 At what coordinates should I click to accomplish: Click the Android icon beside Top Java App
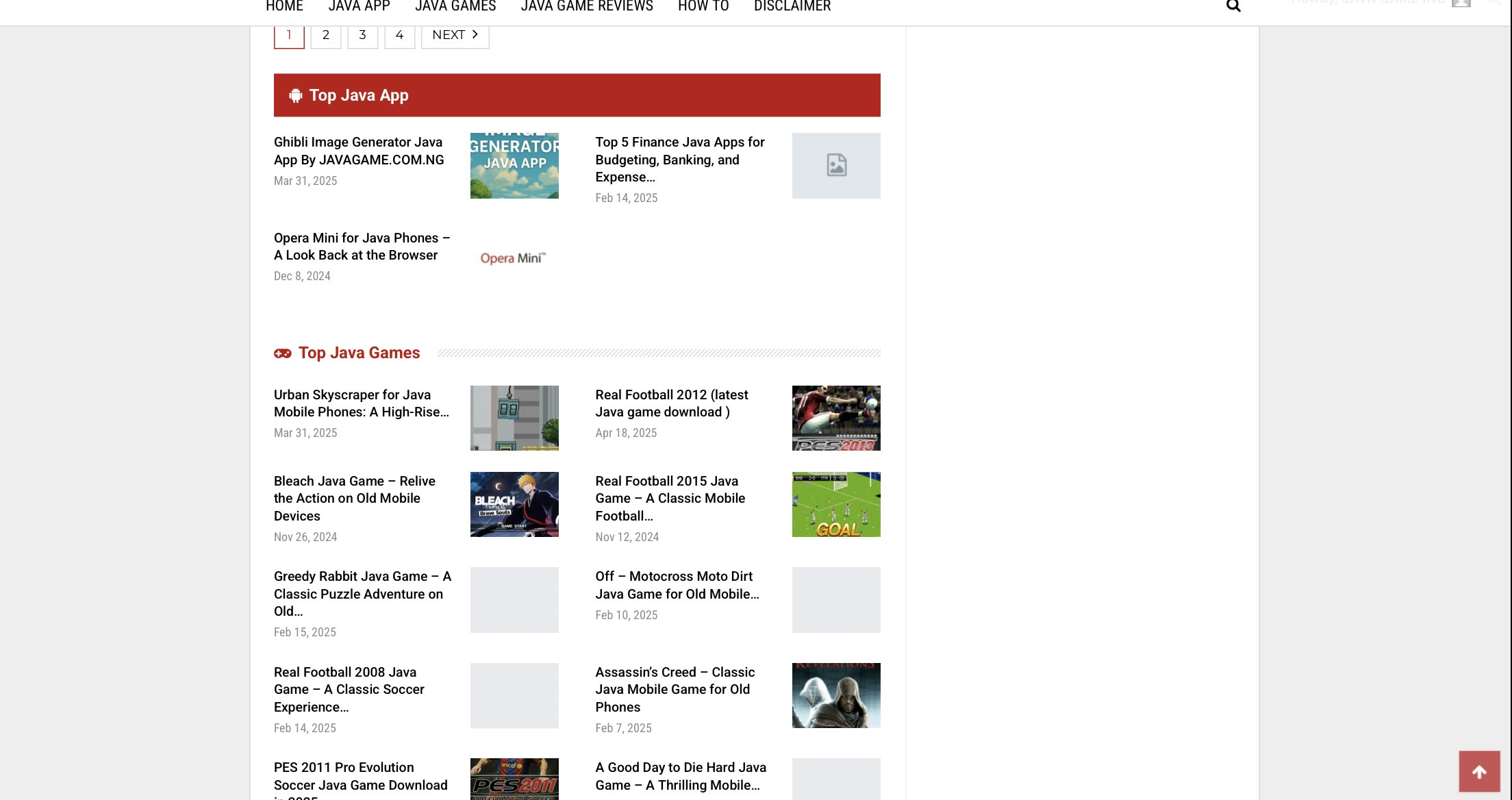(x=295, y=96)
